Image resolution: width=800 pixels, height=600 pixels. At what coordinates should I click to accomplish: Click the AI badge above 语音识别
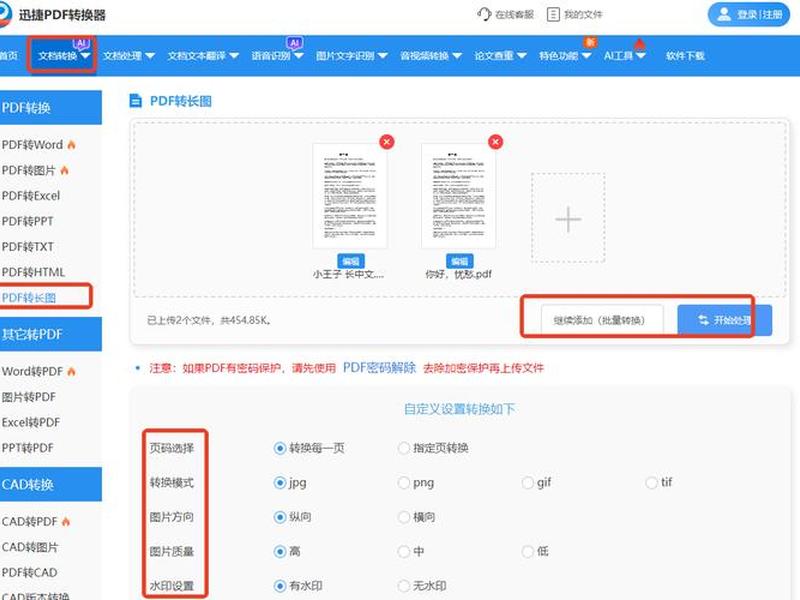coord(294,43)
